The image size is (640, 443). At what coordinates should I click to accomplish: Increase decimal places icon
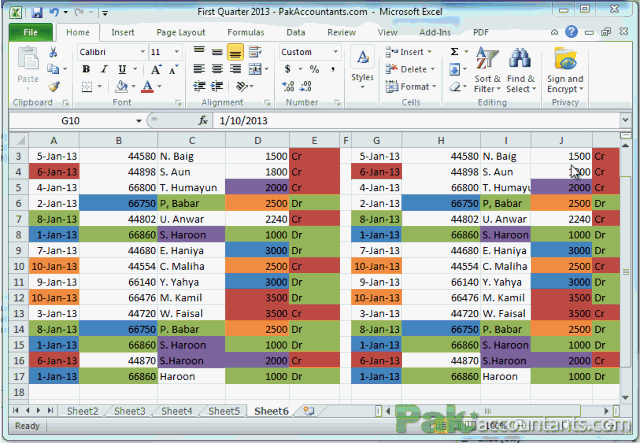[288, 86]
